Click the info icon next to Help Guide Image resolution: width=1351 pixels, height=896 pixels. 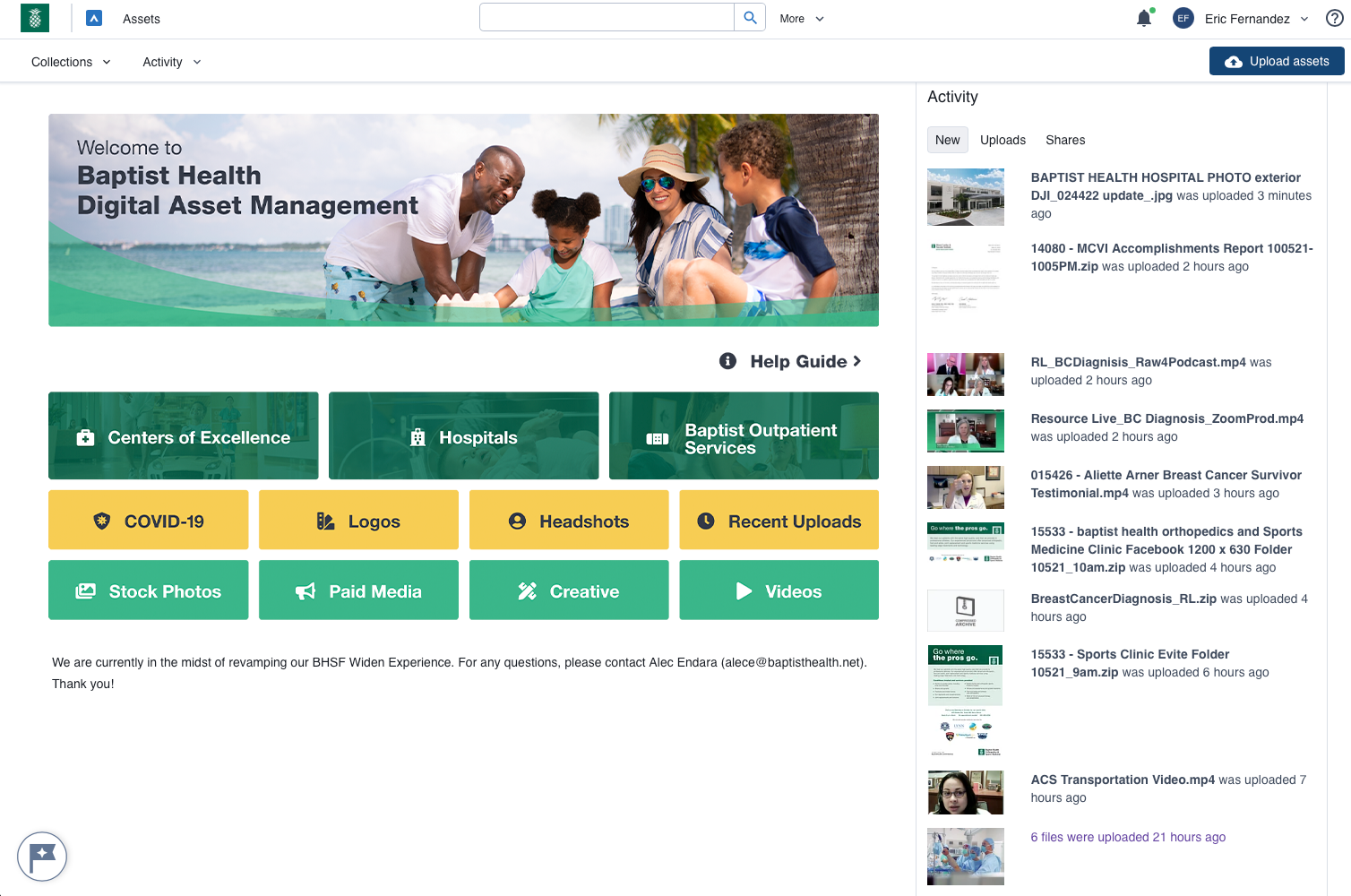tap(727, 361)
